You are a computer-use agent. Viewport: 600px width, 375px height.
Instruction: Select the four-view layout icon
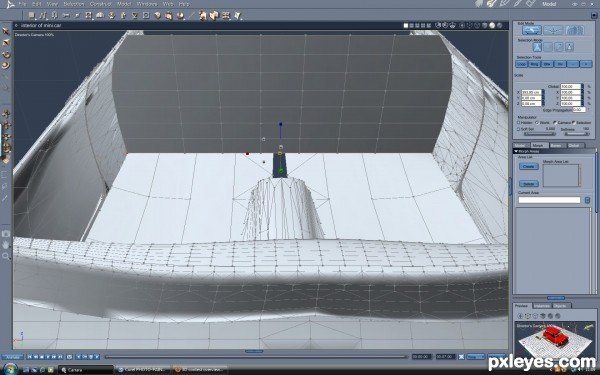click(430, 26)
